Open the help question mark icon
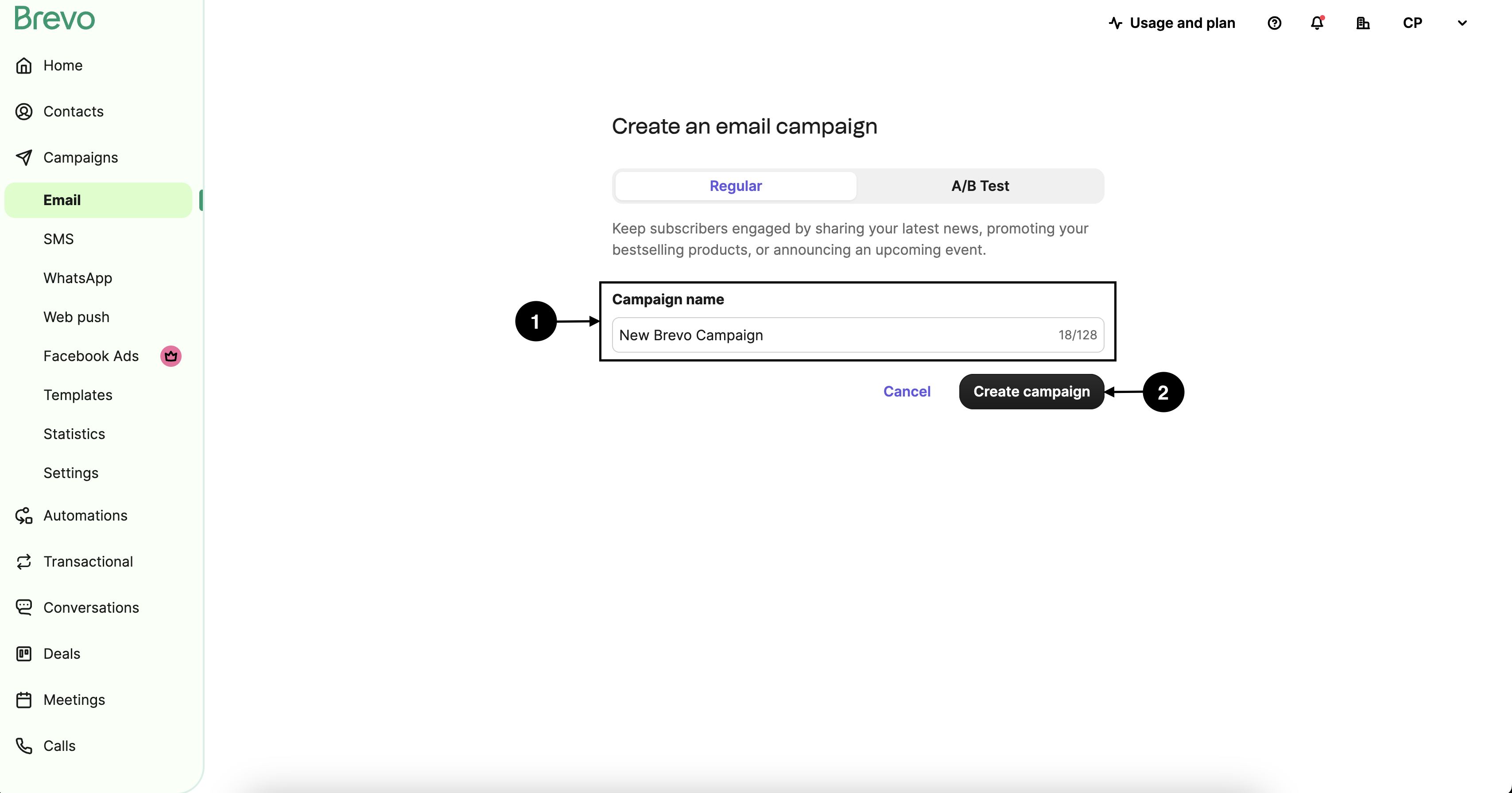 [x=1274, y=23]
